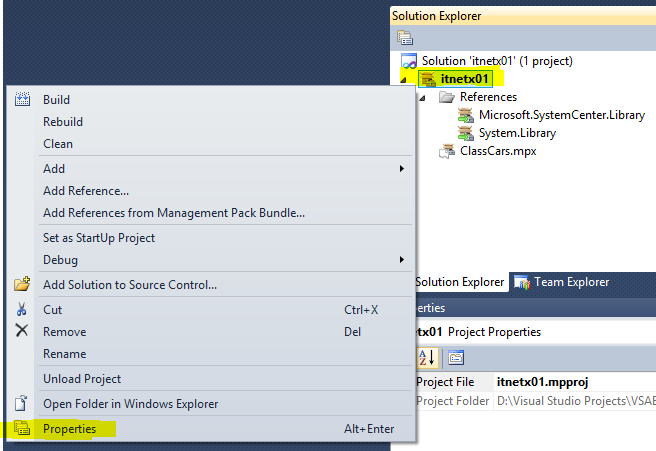Choose Properties from the context menu
This screenshot has width=656, height=451.
pos(70,429)
